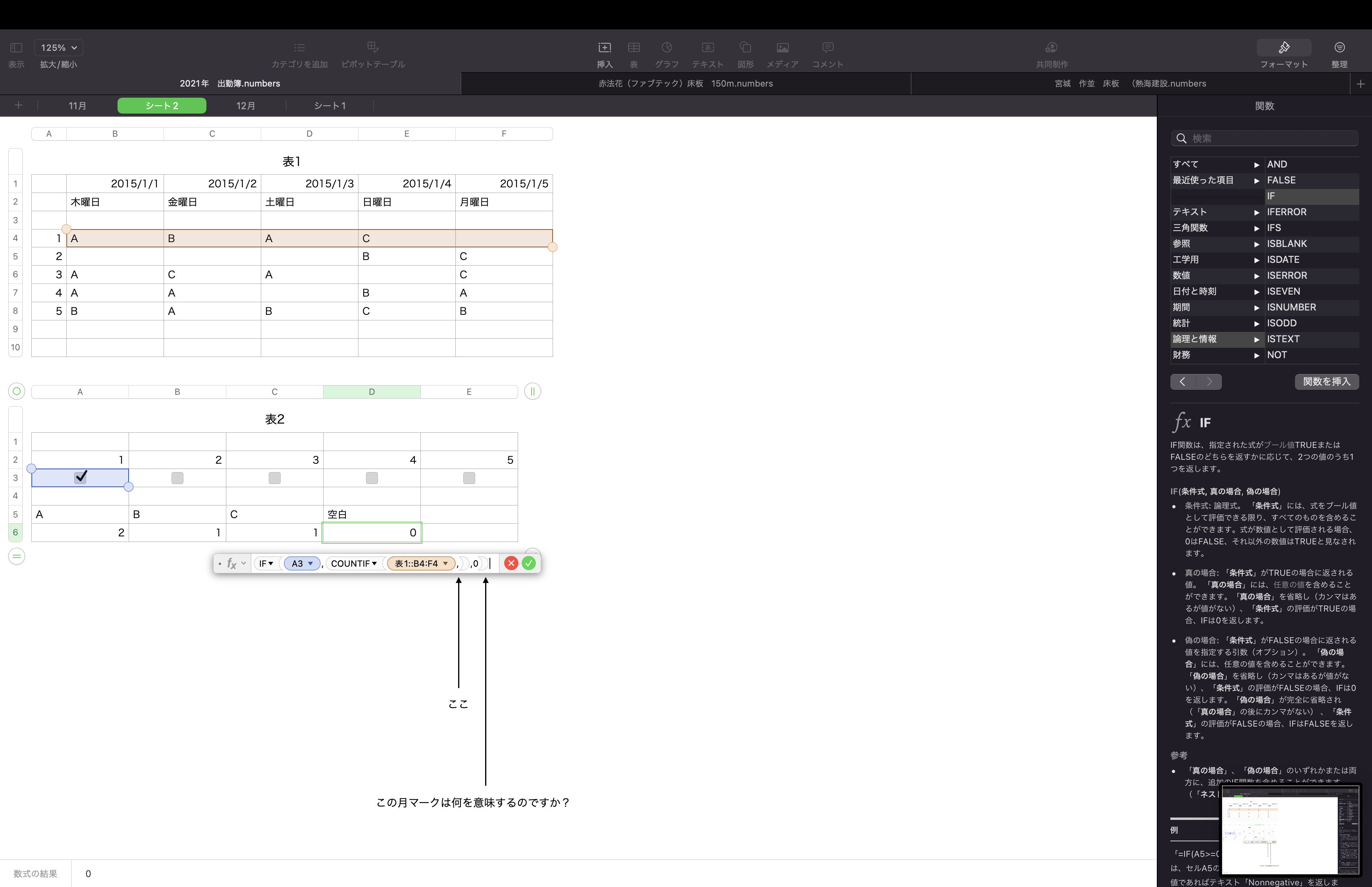Click the Insert (挿入) toolbar icon

(604, 48)
